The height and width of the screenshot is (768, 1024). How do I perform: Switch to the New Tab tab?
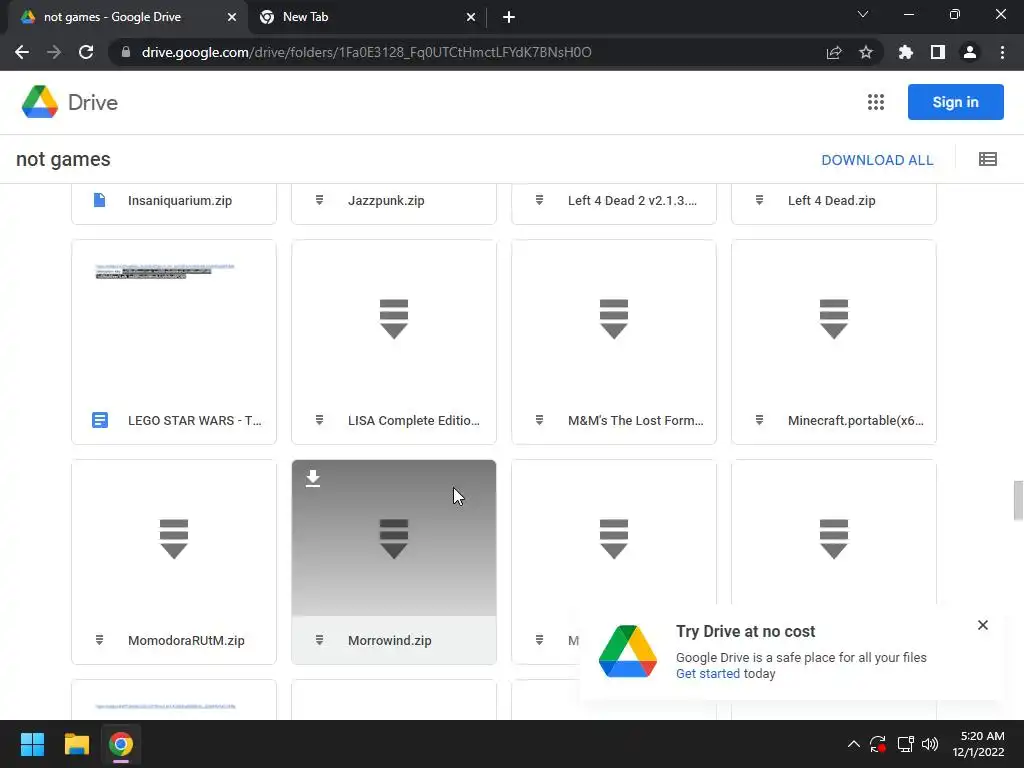pyautogui.click(x=368, y=17)
